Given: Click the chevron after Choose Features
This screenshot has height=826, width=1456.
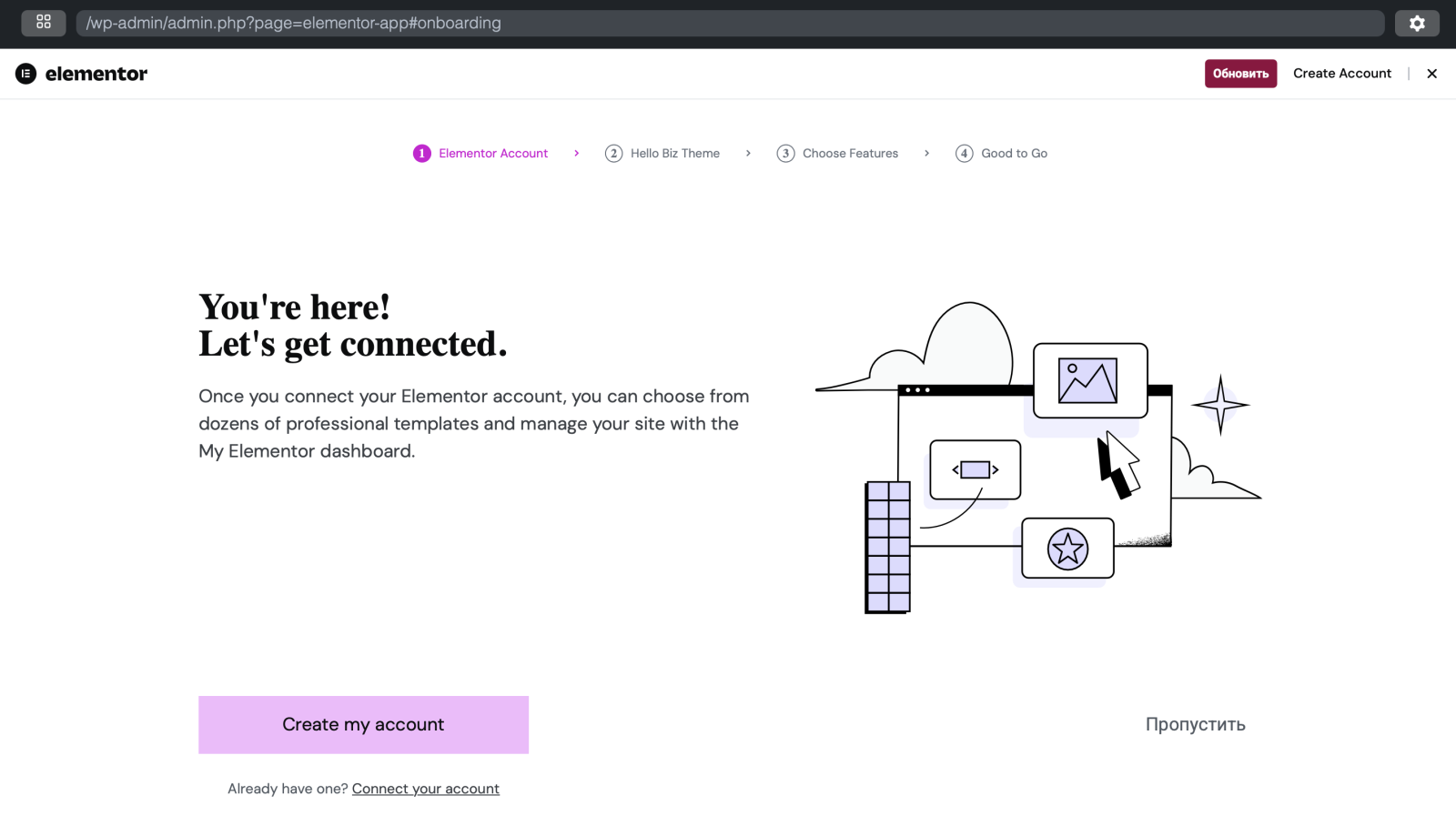Looking at the screenshot, I should click(926, 154).
